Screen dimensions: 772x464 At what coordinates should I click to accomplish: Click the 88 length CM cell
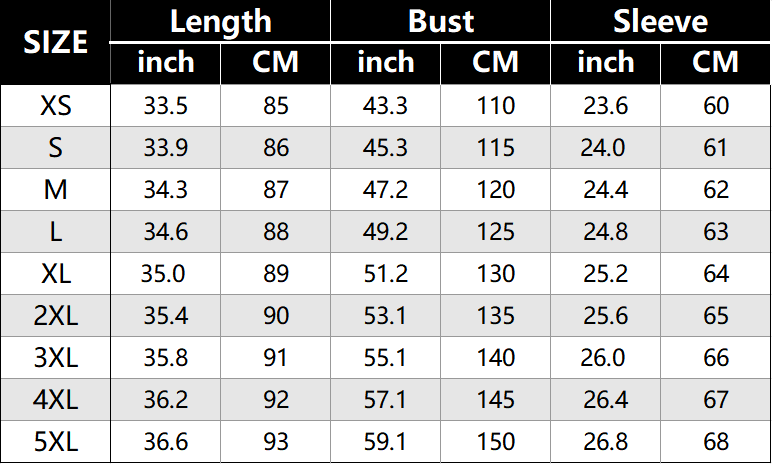[276, 232]
